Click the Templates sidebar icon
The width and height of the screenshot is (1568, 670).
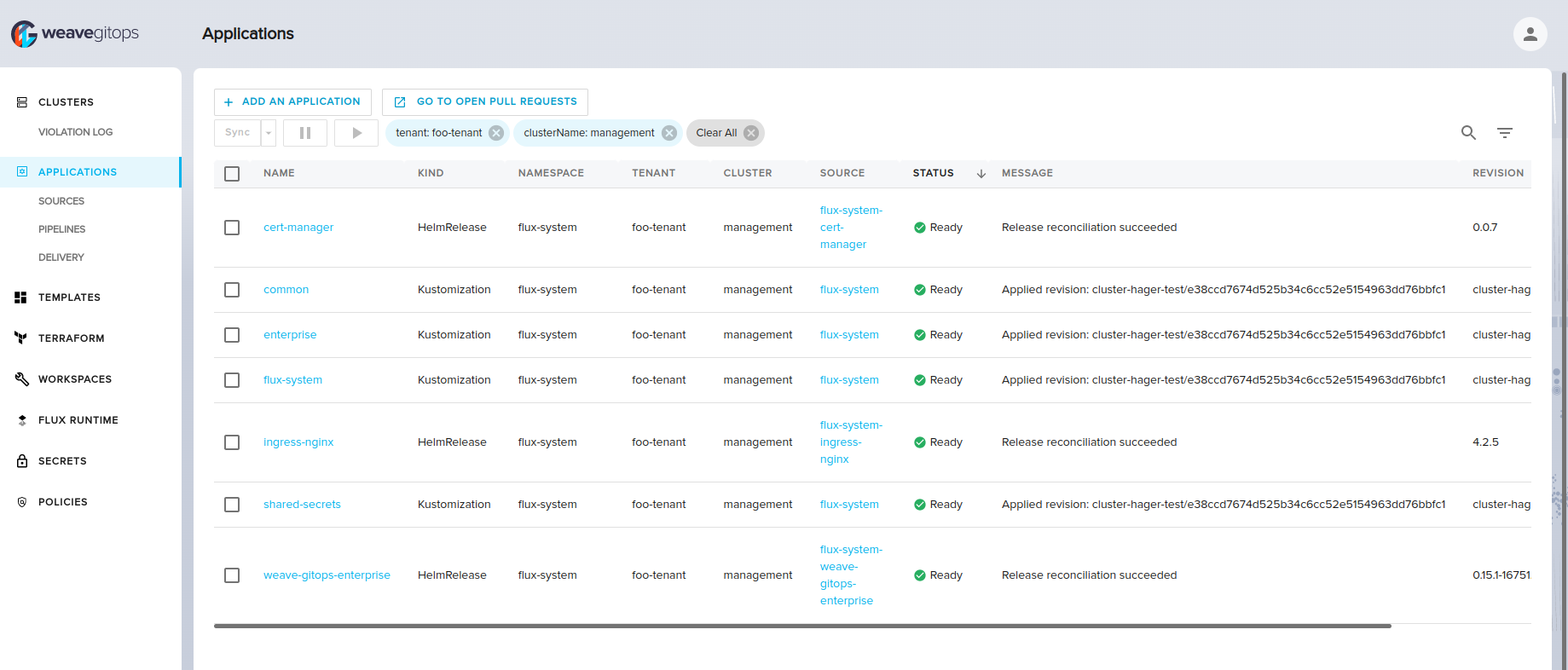pos(21,297)
